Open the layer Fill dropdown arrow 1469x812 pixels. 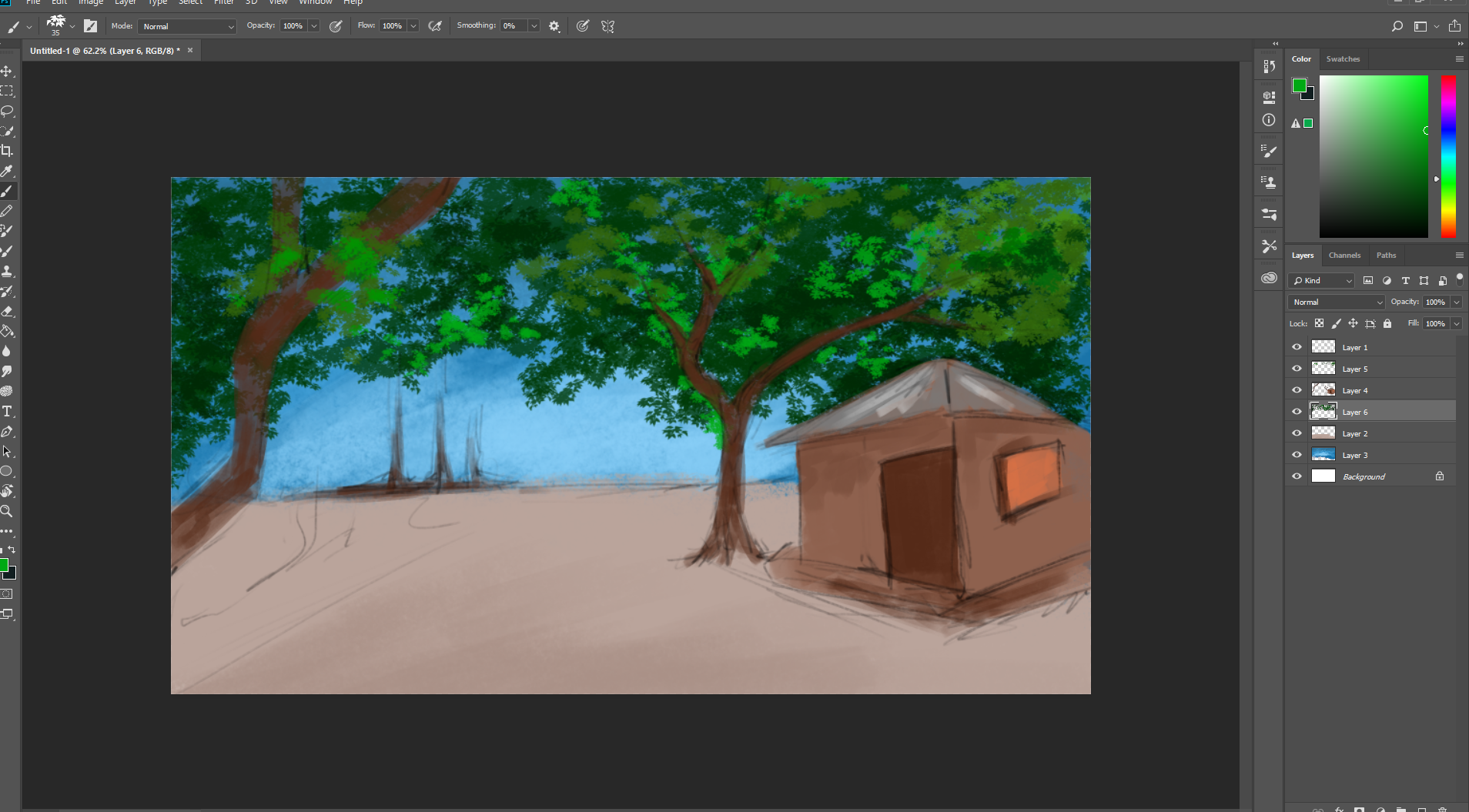click(1456, 323)
